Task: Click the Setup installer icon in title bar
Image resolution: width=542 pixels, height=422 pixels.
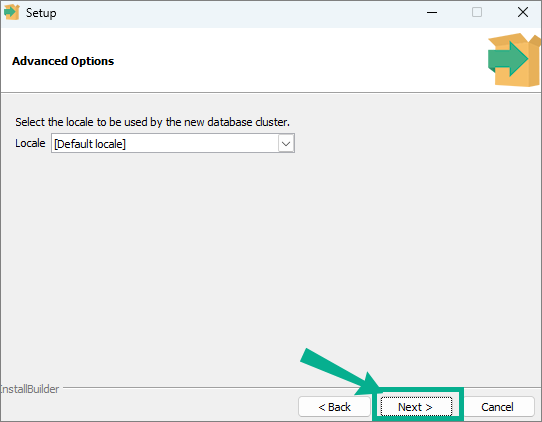Action: click(x=11, y=12)
